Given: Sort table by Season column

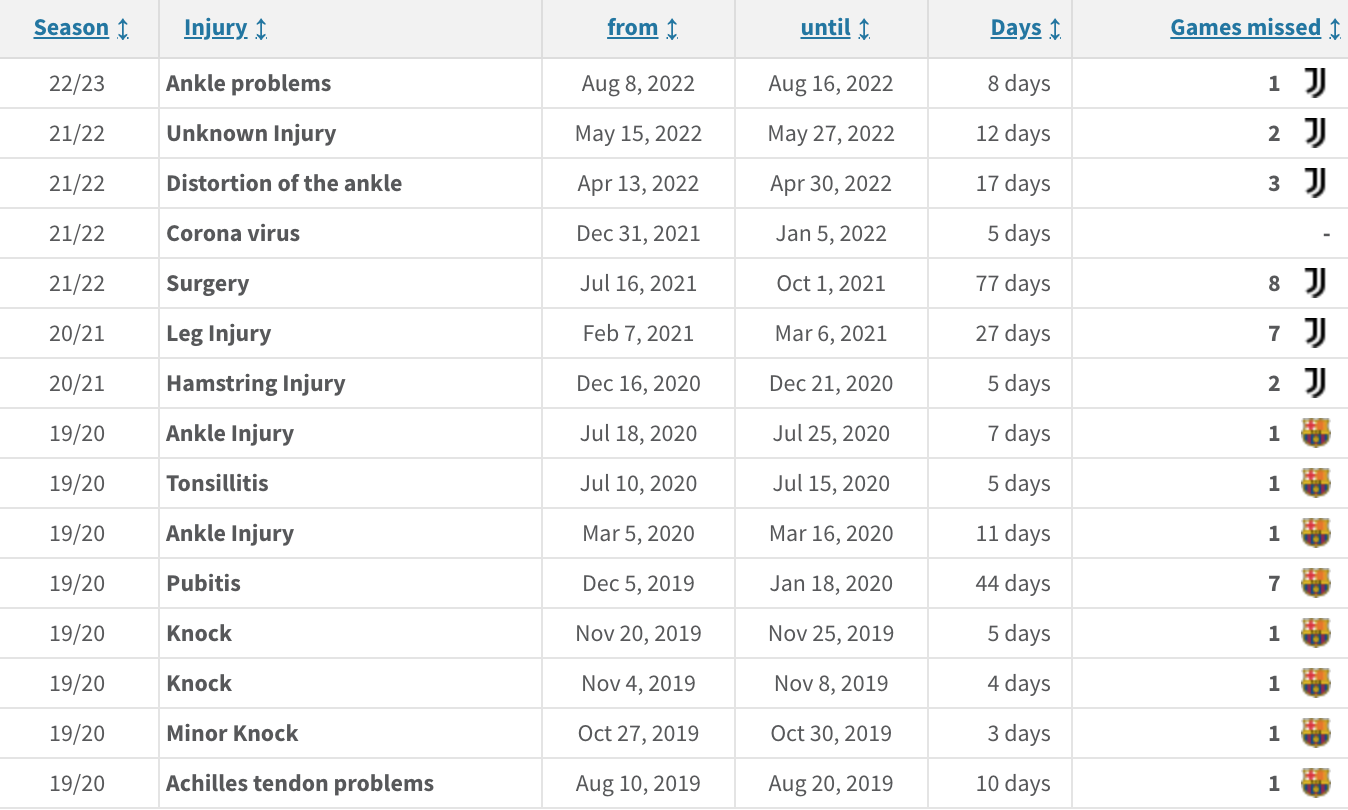Looking at the screenshot, I should pos(71,28).
